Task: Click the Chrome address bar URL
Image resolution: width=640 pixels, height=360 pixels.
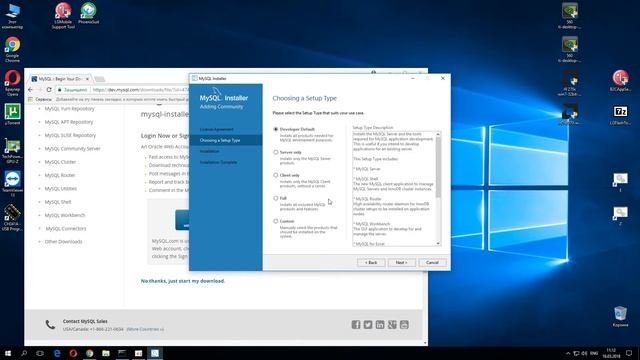Action: pyautogui.click(x=141, y=90)
